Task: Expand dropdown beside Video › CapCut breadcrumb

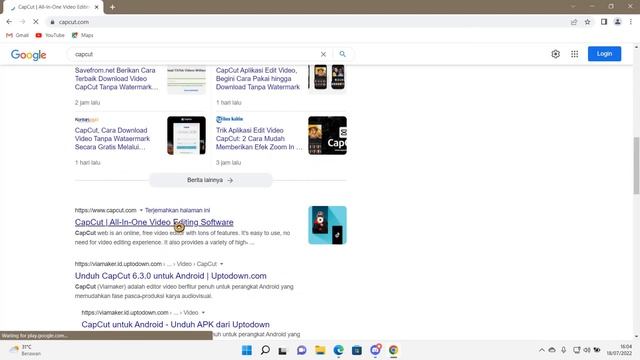Action: pos(222,264)
